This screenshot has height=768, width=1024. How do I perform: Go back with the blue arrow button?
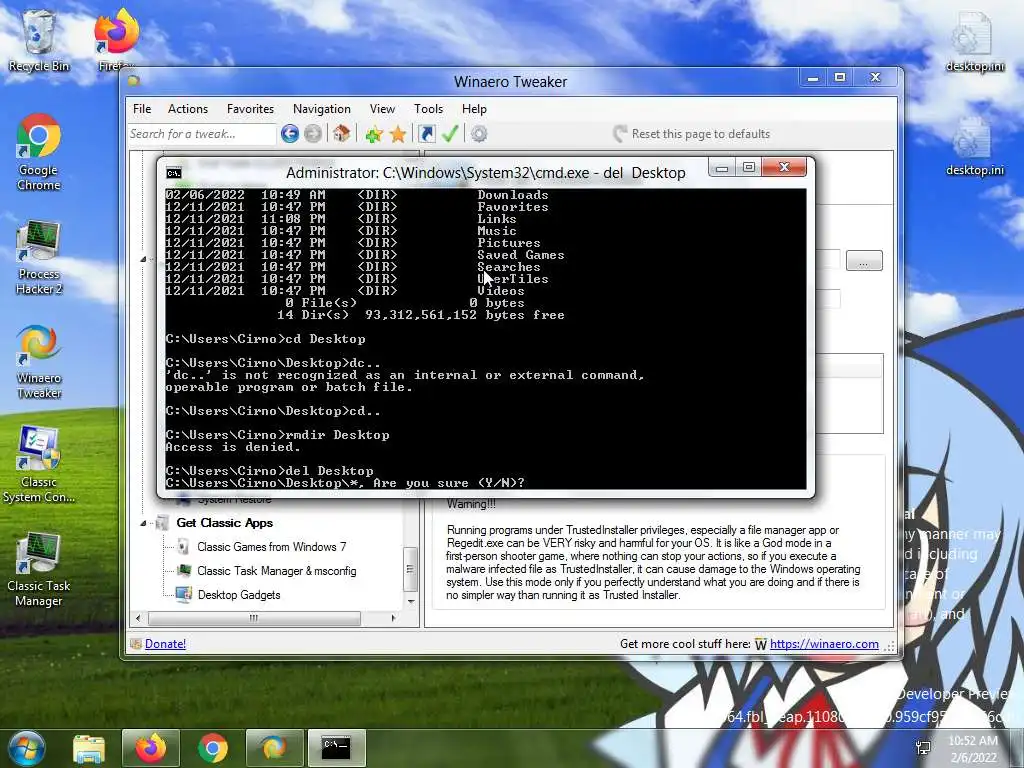pyautogui.click(x=290, y=134)
